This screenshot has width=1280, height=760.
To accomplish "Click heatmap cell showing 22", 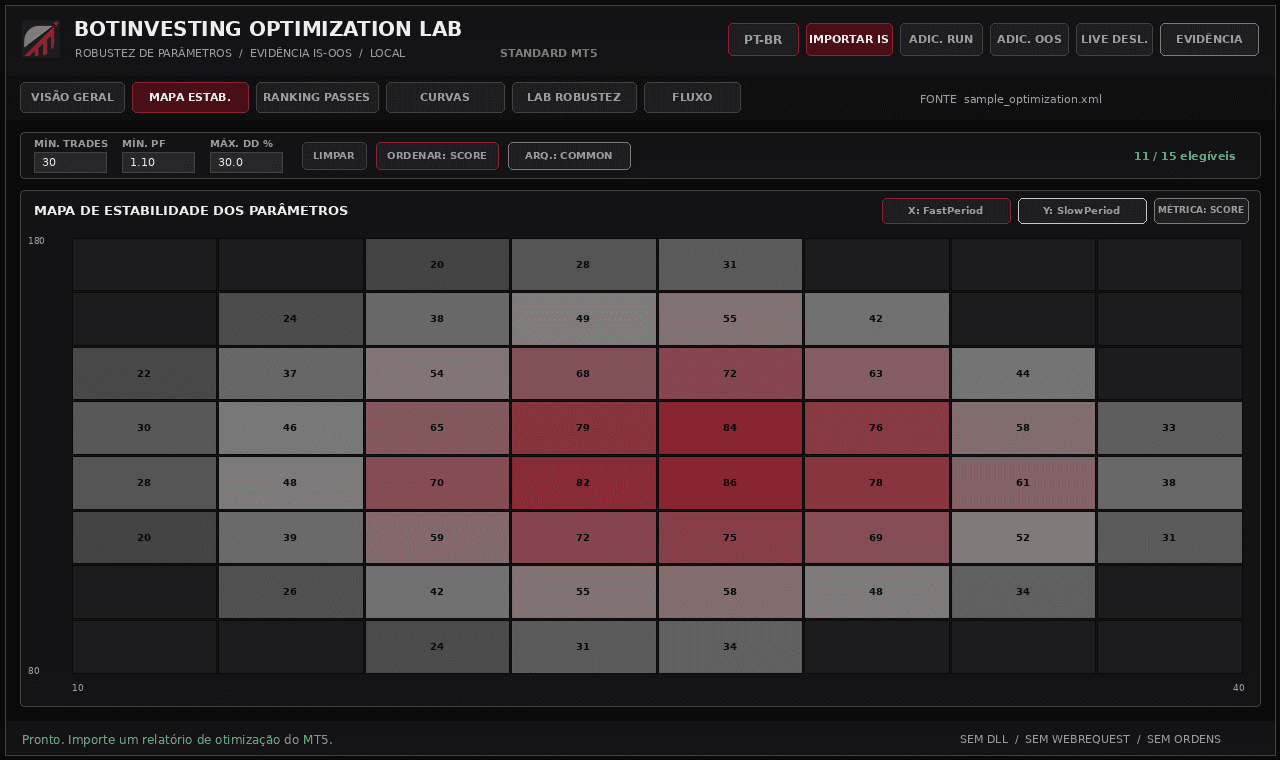I will (x=144, y=374).
